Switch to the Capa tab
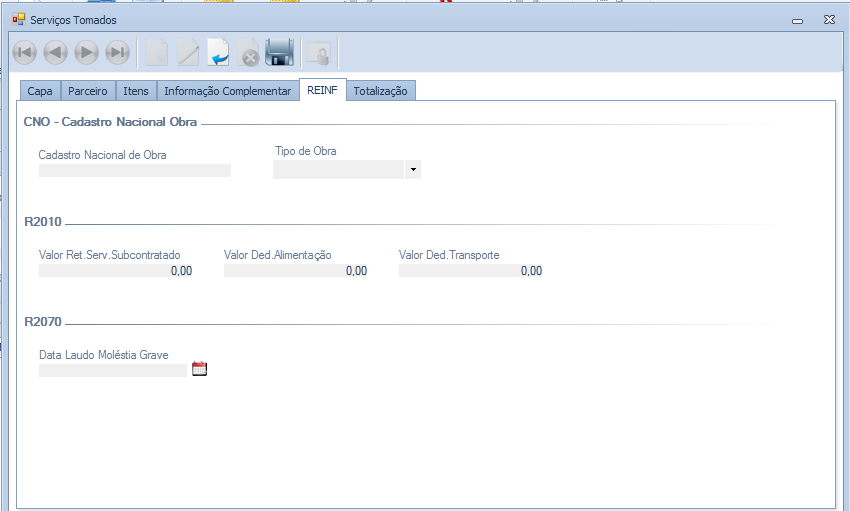This screenshot has height=511, width=850. [x=40, y=90]
